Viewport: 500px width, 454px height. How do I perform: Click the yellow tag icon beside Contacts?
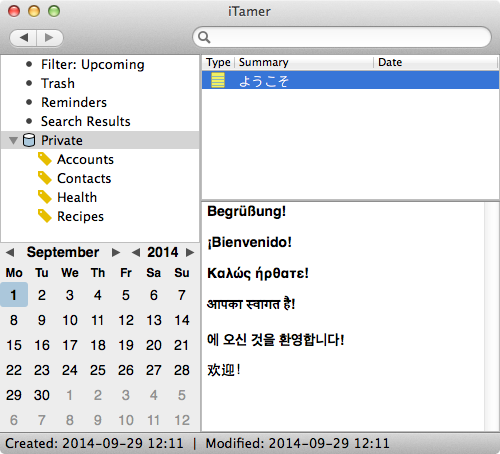point(45,178)
